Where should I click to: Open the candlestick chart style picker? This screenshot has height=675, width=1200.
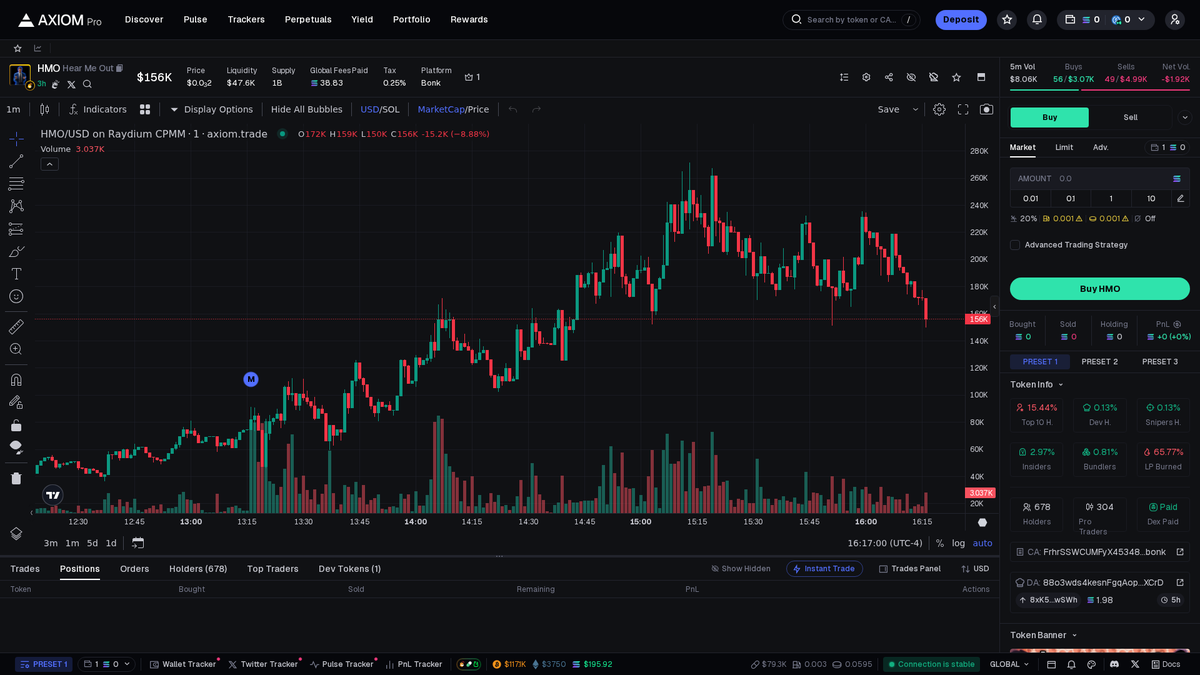(x=44, y=109)
